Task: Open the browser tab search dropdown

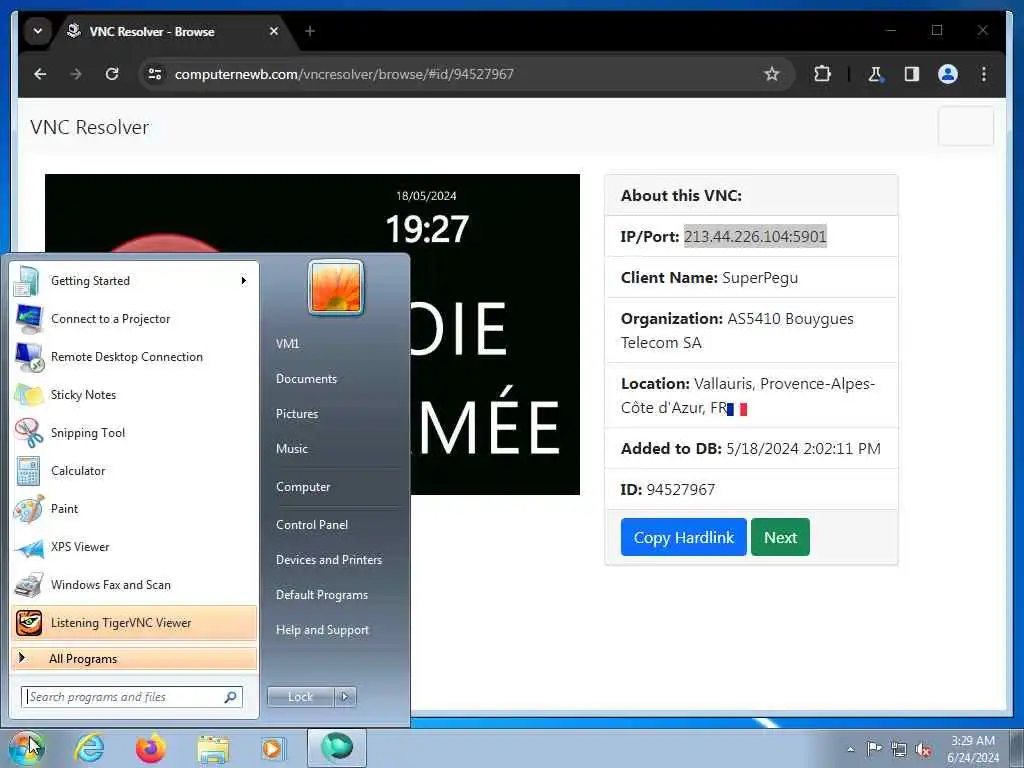Action: (x=38, y=31)
